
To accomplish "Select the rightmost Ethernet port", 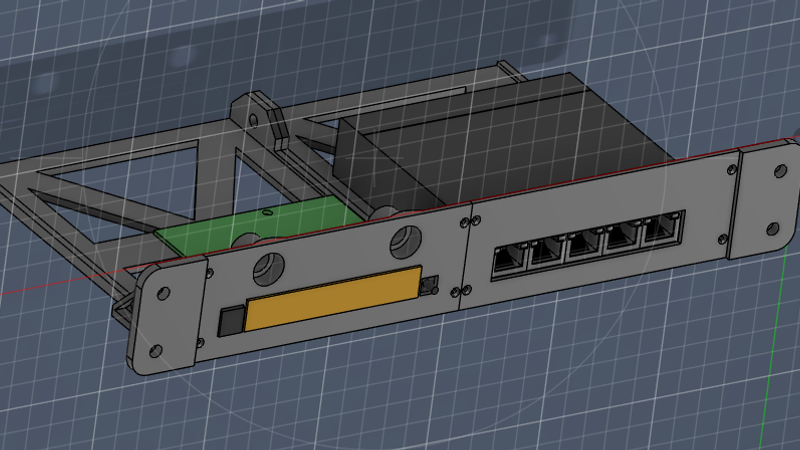I will click(x=658, y=233).
